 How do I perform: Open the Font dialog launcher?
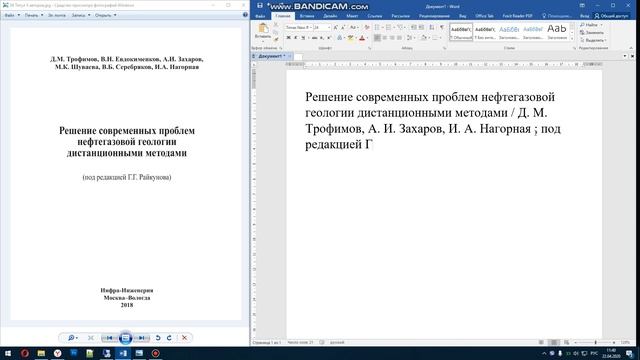click(x=370, y=48)
